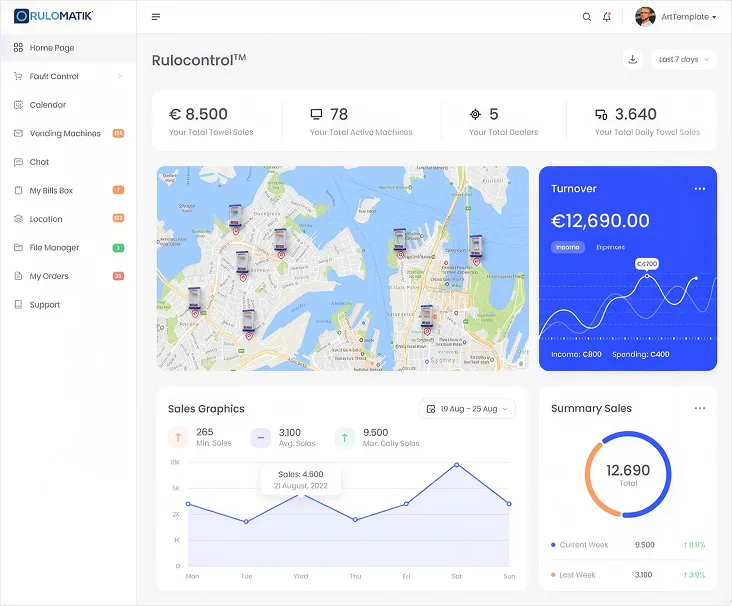
Task: Open File Manager in sidebar
Action: point(68,247)
